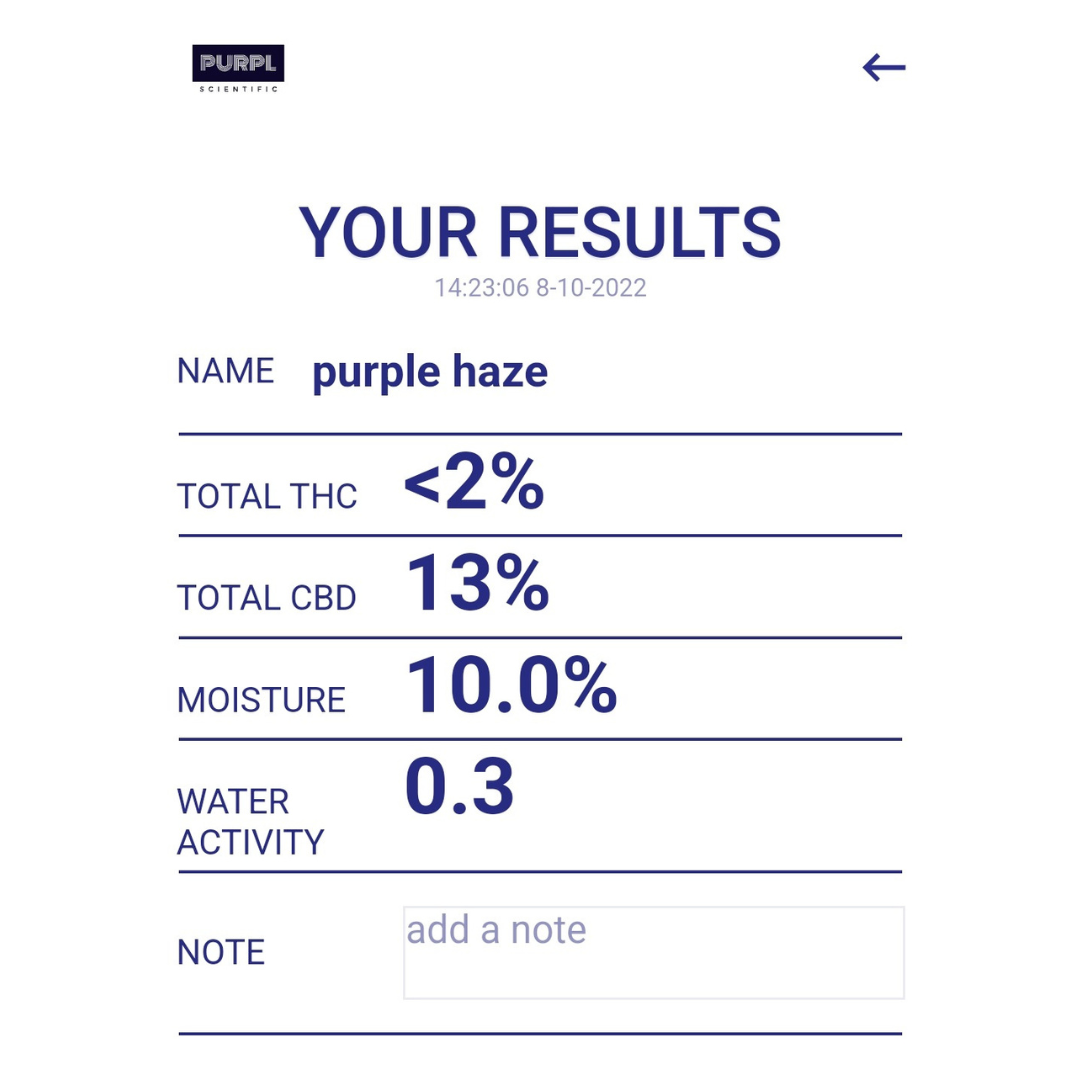Click the divider beneath the note field

[540, 1037]
